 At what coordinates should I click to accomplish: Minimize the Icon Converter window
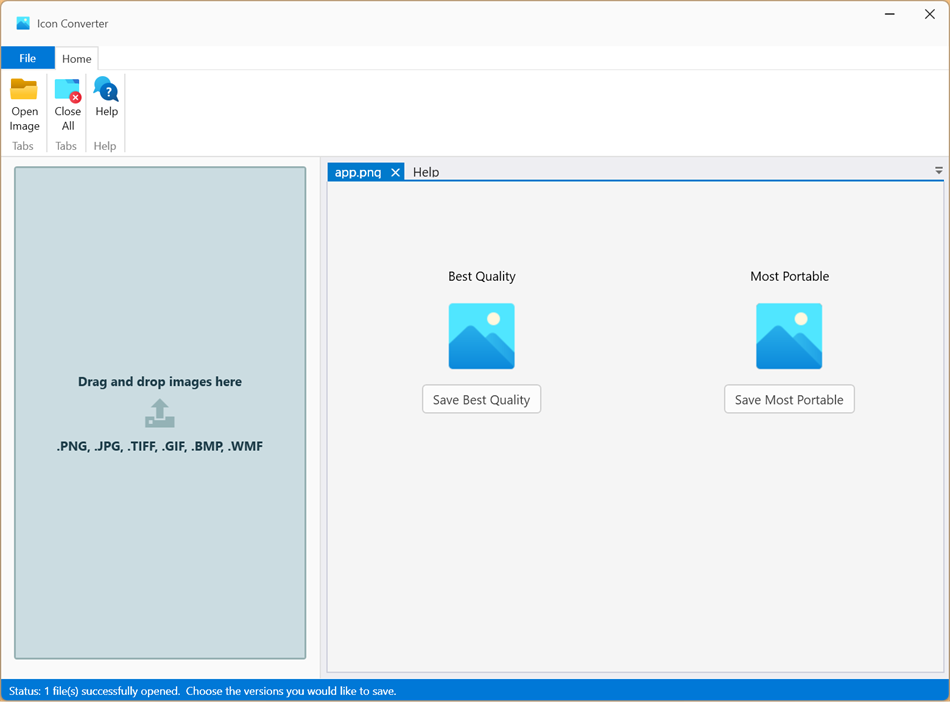(888, 14)
